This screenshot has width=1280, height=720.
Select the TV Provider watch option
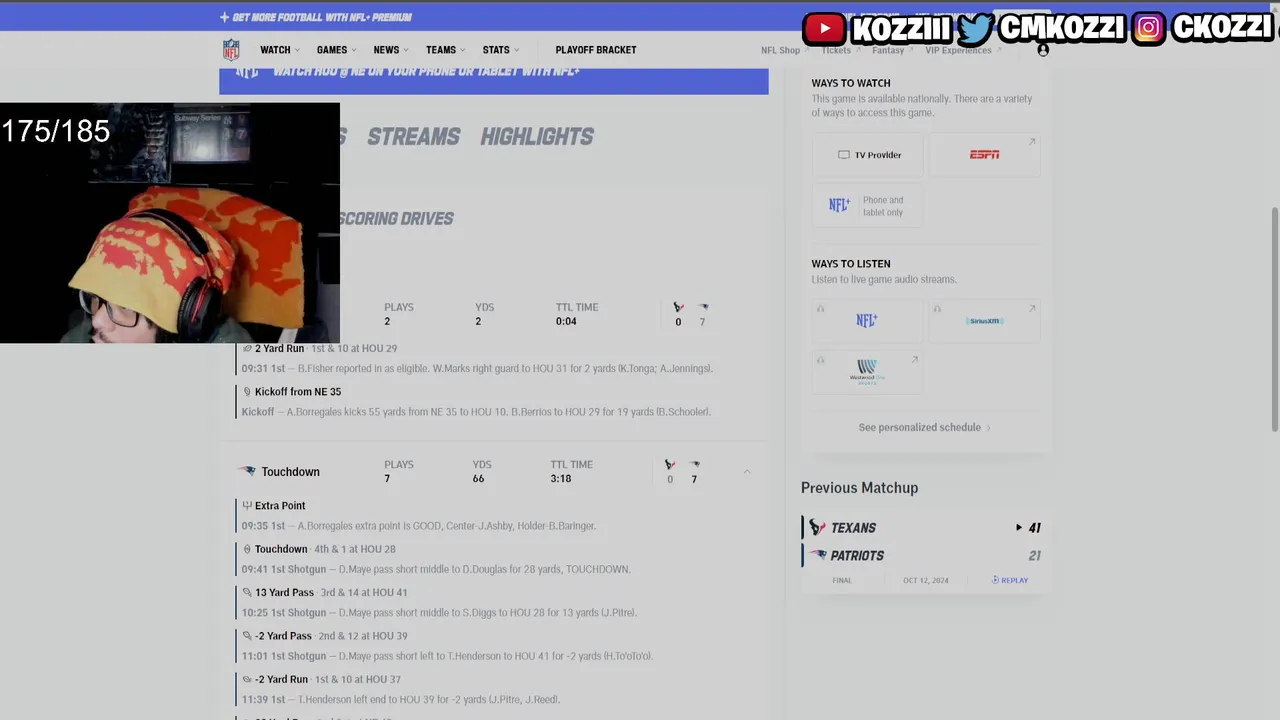point(867,155)
